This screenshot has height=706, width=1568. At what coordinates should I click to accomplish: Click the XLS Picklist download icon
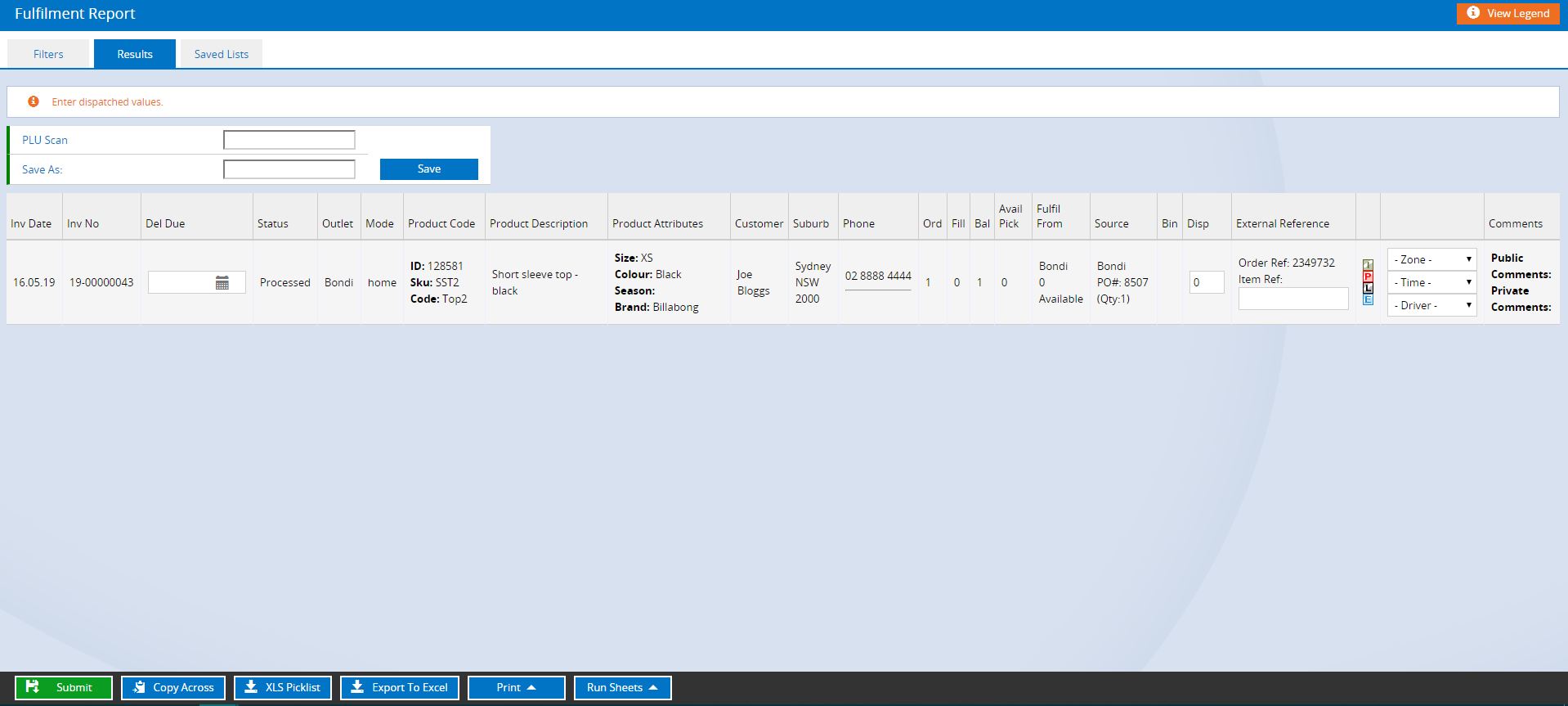click(251, 687)
